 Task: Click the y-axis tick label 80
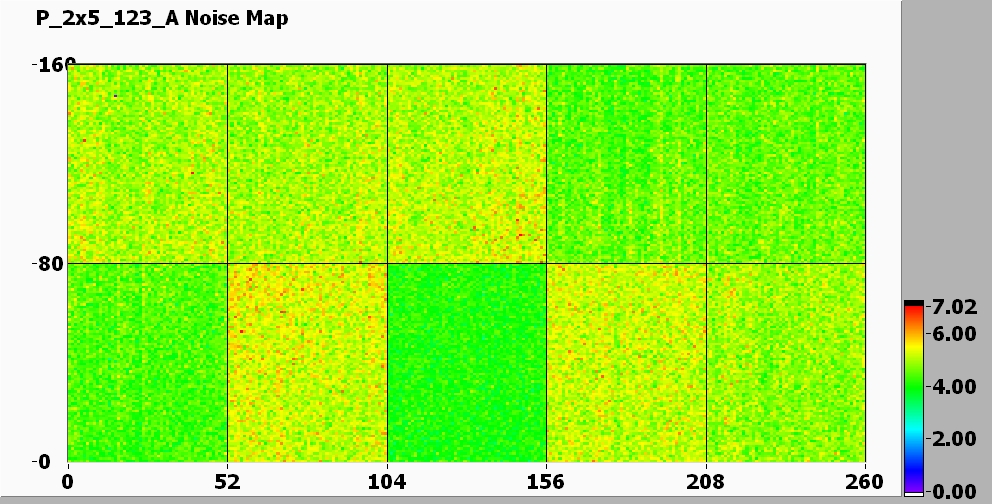pyautogui.click(x=48, y=264)
